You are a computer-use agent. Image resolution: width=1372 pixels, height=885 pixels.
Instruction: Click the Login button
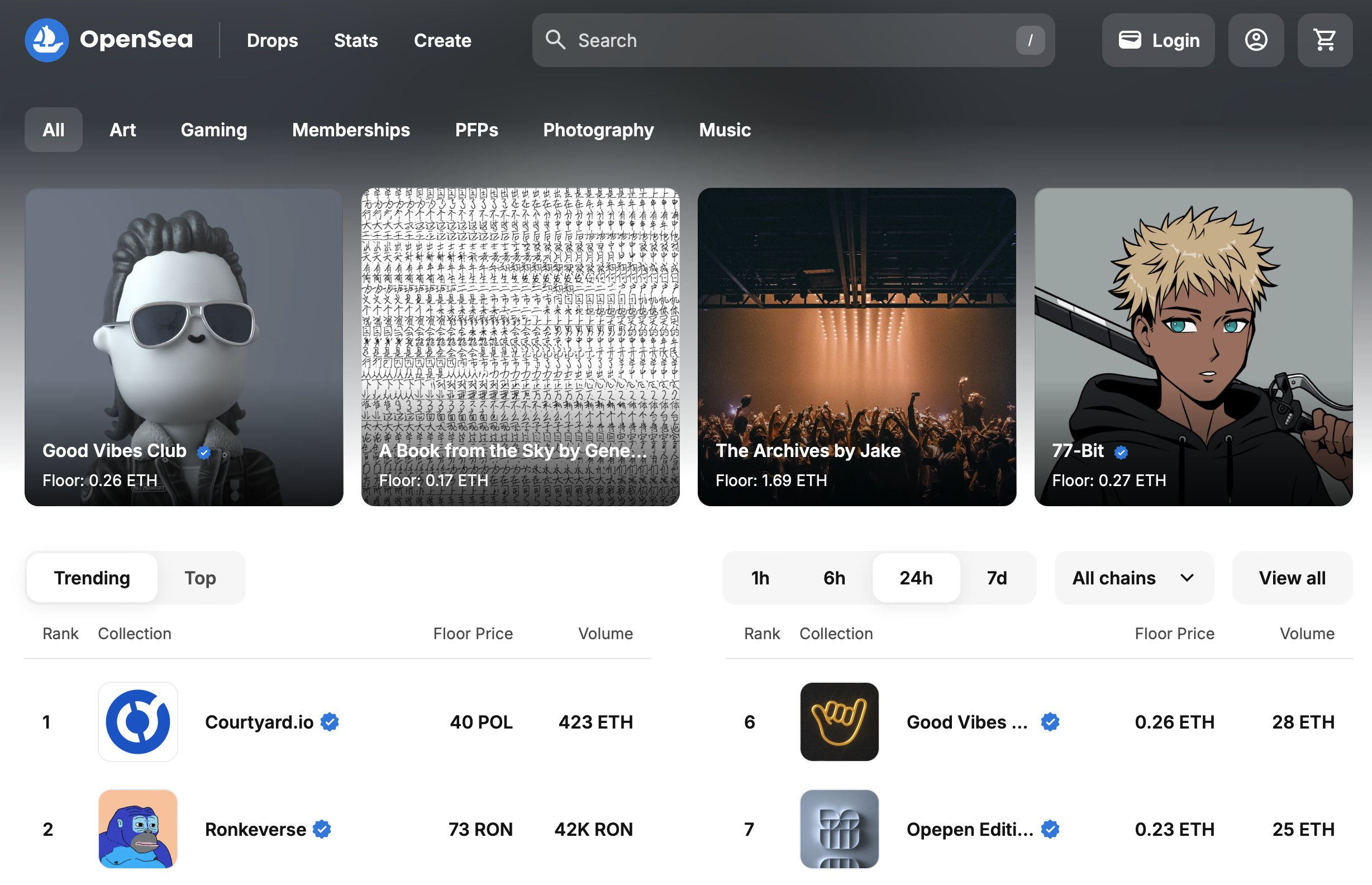point(1157,40)
